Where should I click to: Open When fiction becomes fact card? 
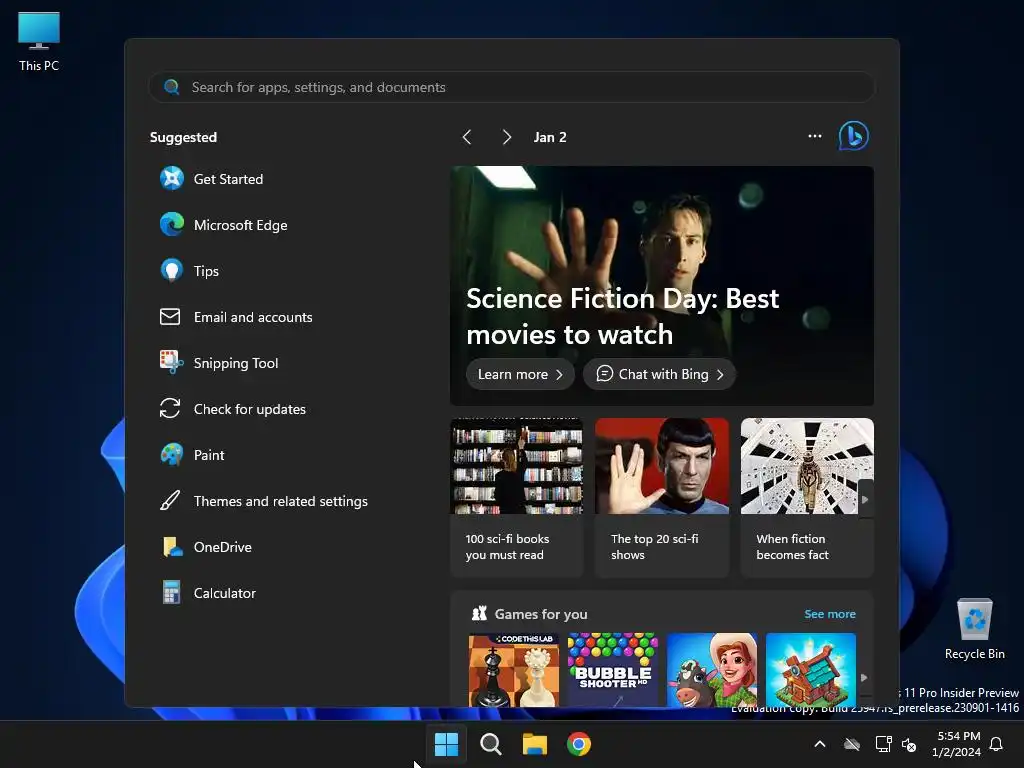pos(807,498)
